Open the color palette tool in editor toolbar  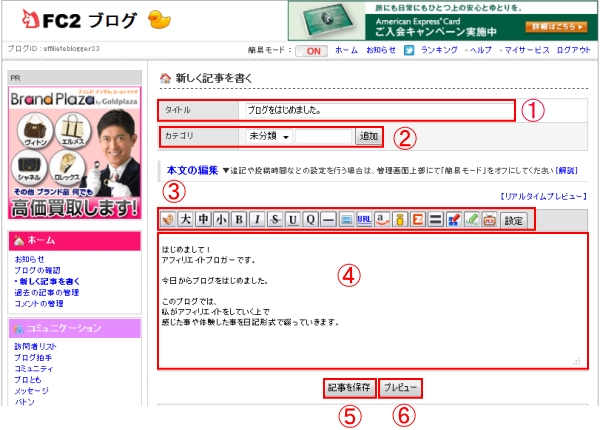pos(168,220)
